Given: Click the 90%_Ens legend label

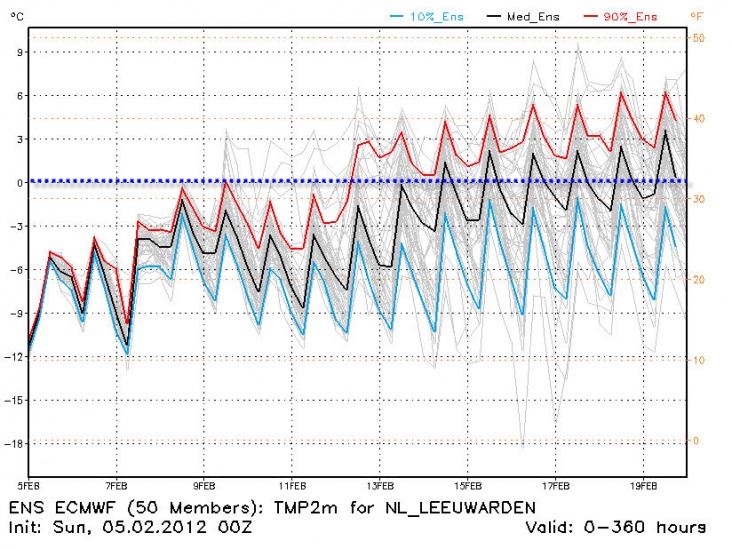Looking at the screenshot, I should click(x=630, y=17).
